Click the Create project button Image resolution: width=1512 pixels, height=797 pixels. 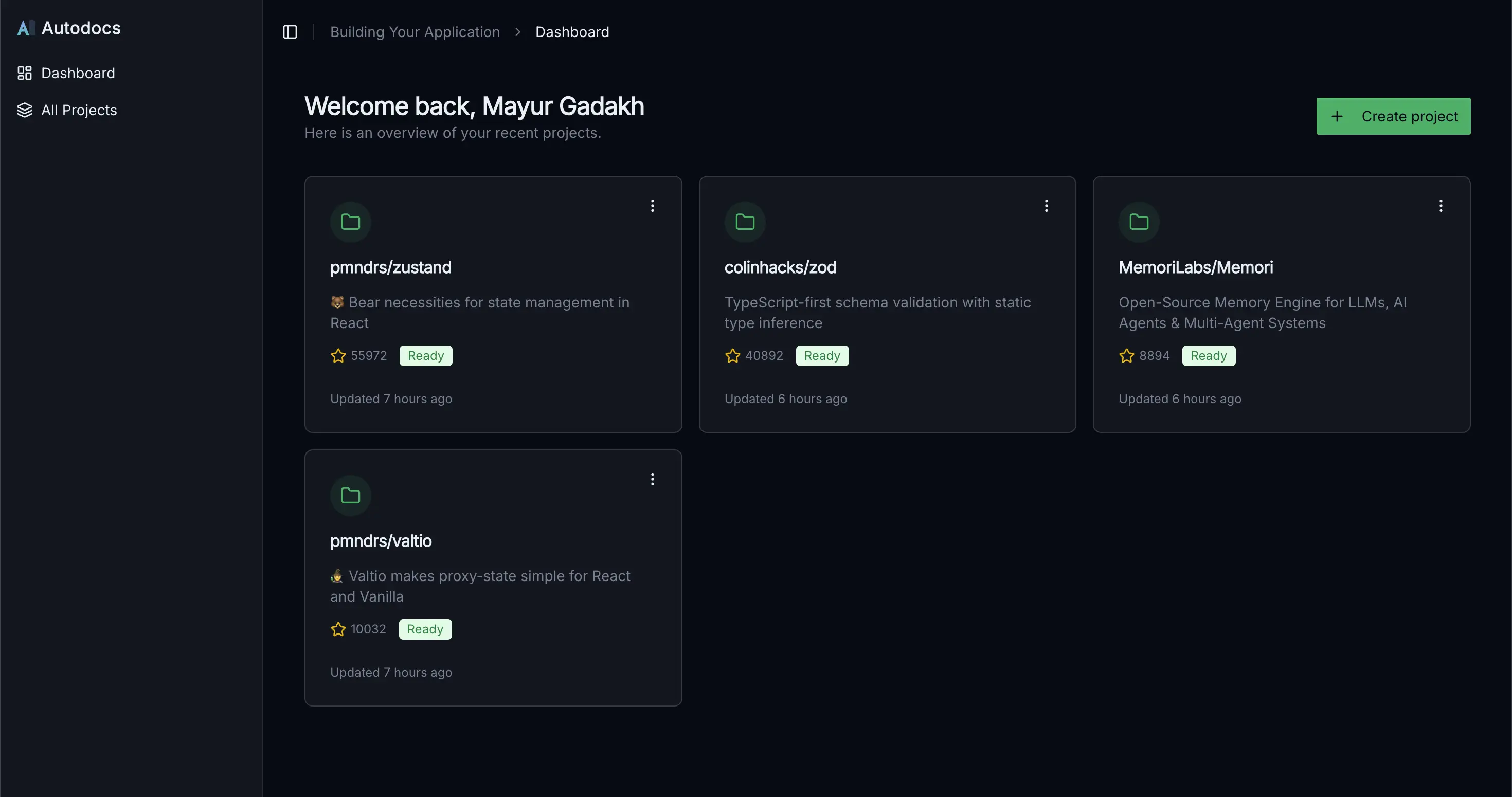tap(1393, 116)
